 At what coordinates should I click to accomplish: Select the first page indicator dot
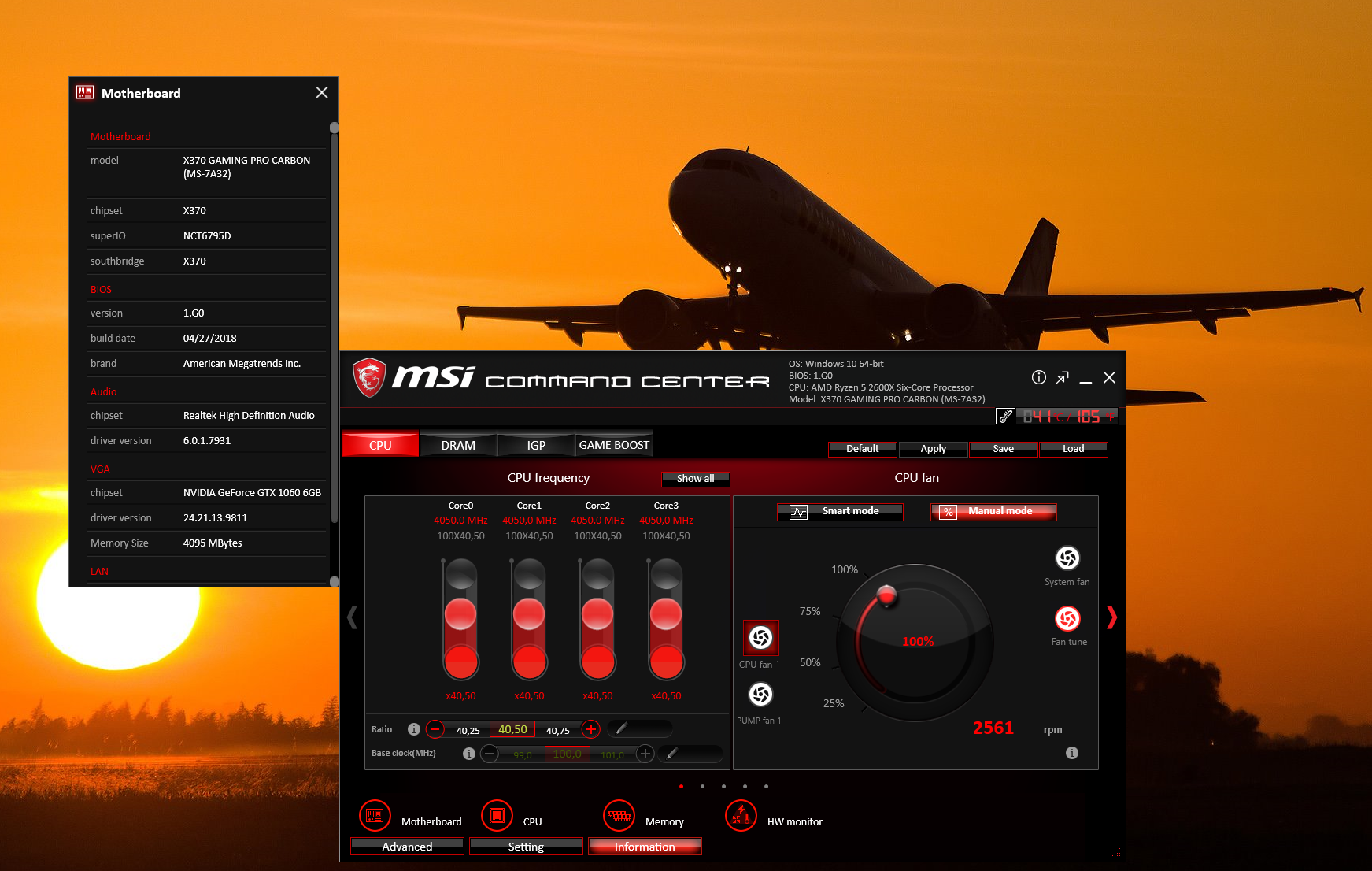pyautogui.click(x=681, y=786)
